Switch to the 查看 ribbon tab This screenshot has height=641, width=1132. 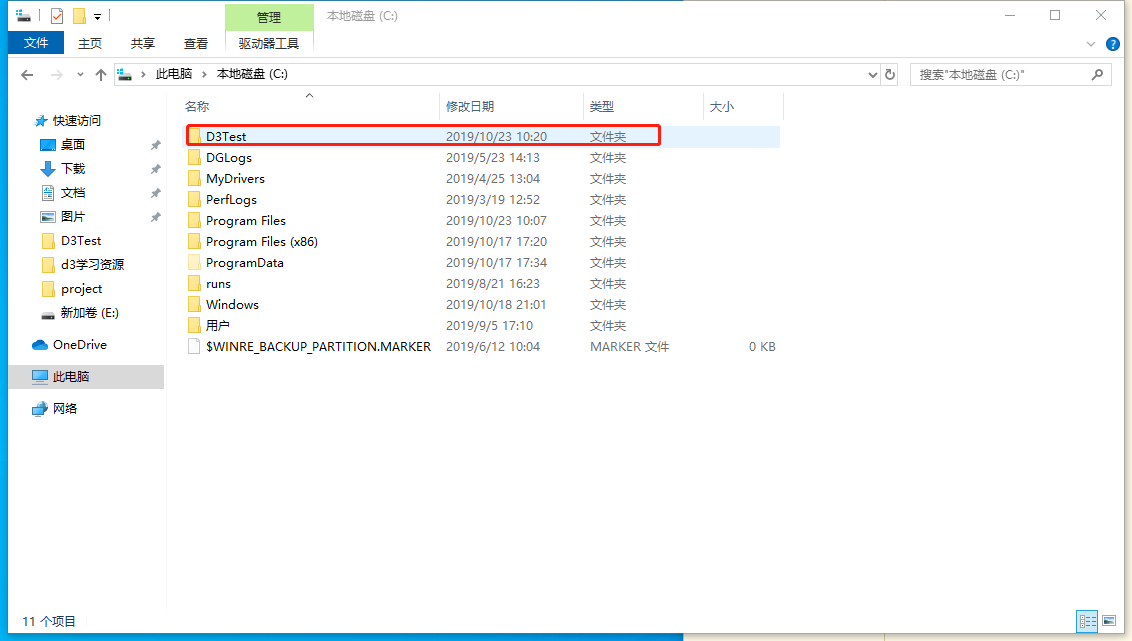click(196, 43)
